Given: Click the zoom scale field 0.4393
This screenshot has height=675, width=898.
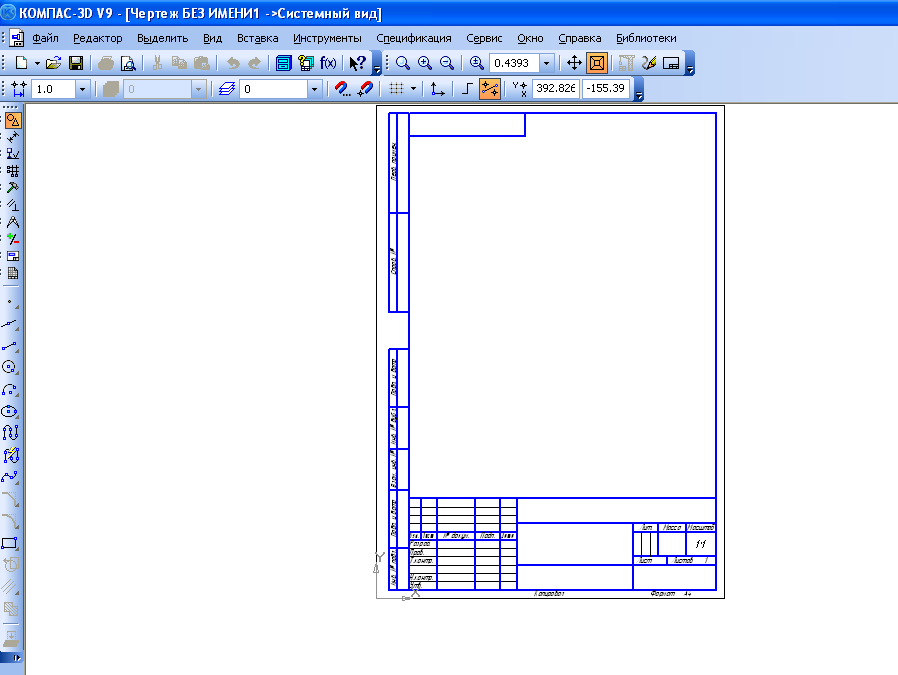Looking at the screenshot, I should pos(514,63).
